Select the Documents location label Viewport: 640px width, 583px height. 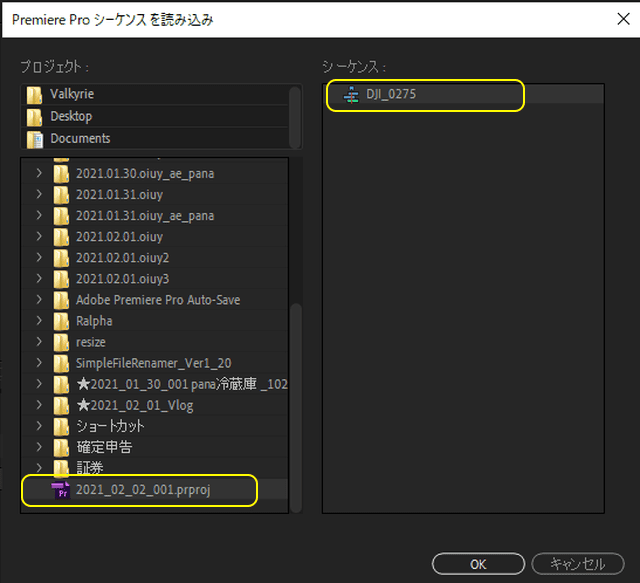tap(80, 138)
